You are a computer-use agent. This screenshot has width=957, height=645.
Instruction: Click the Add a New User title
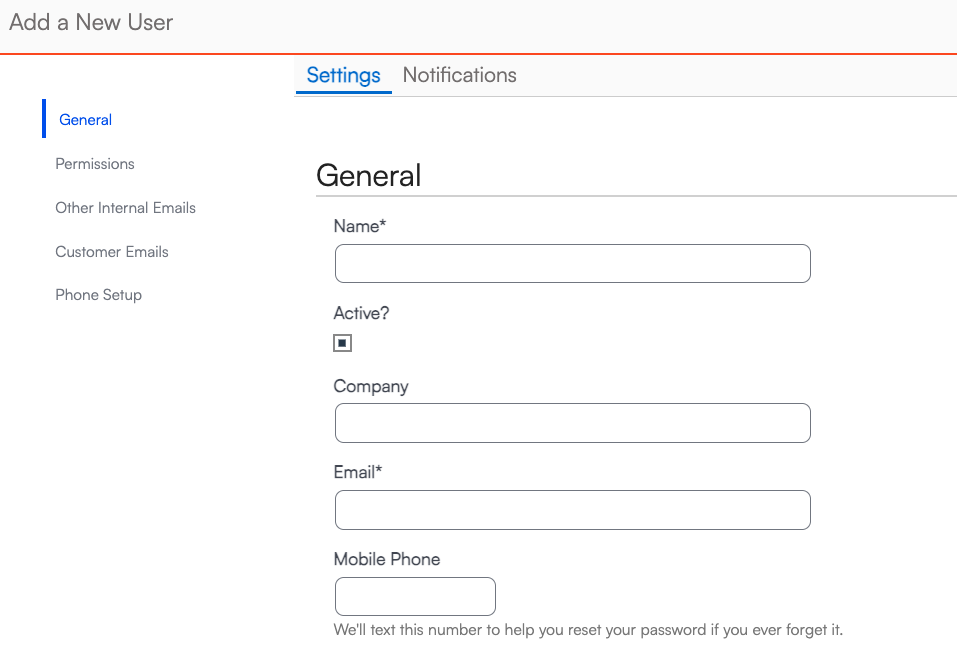pos(91,22)
